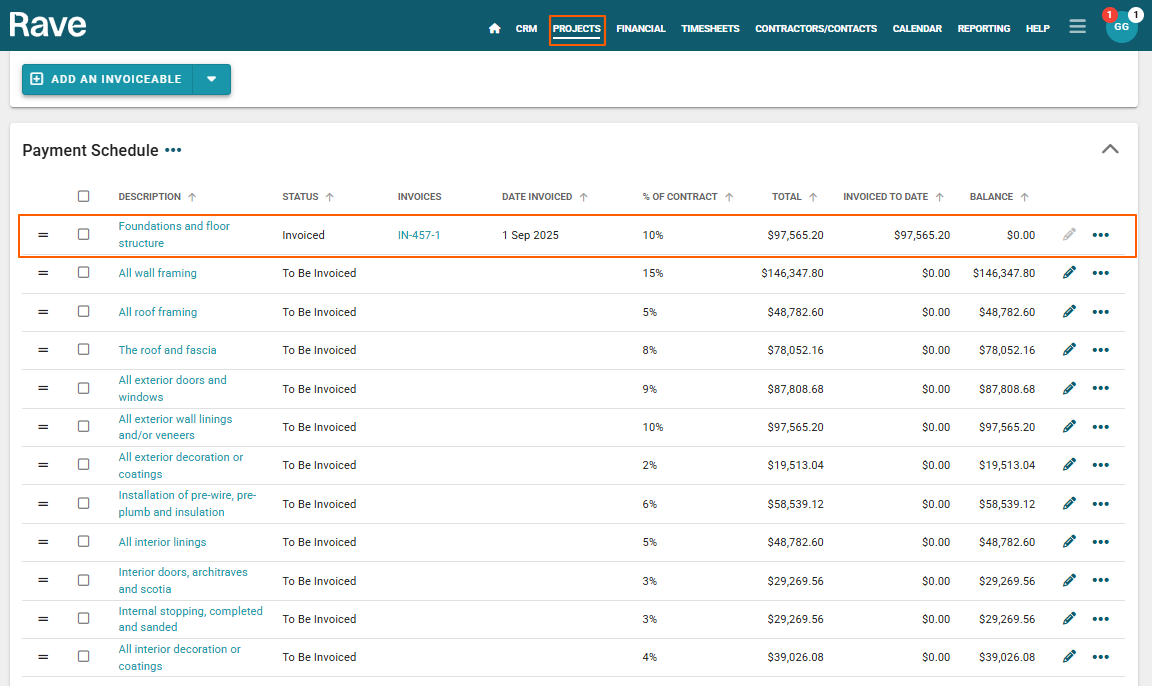
Task: Edit the All interior linings row
Action: (x=1069, y=542)
